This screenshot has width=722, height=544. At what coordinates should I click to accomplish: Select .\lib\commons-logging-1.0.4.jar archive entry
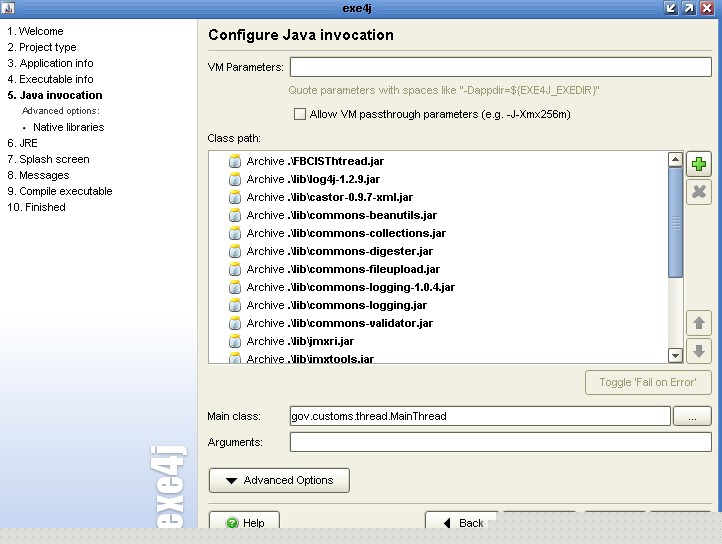[342, 287]
